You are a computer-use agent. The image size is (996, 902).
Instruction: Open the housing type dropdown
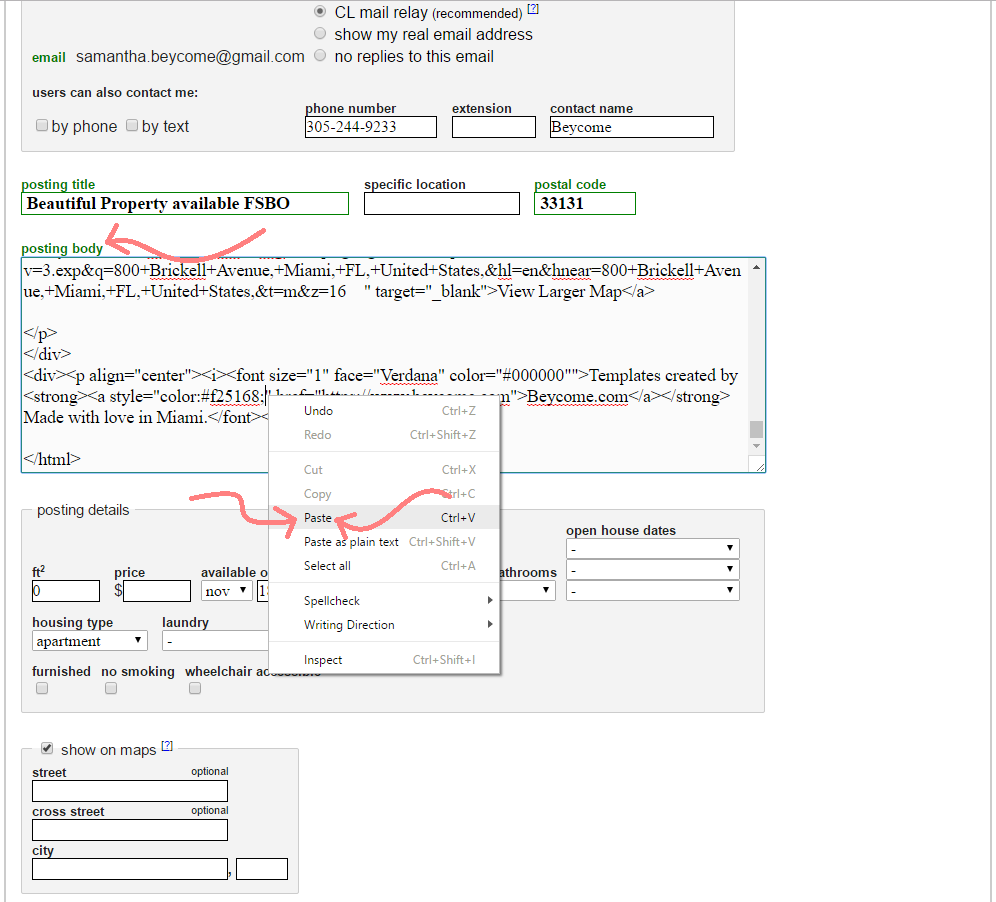pyautogui.click(x=90, y=641)
